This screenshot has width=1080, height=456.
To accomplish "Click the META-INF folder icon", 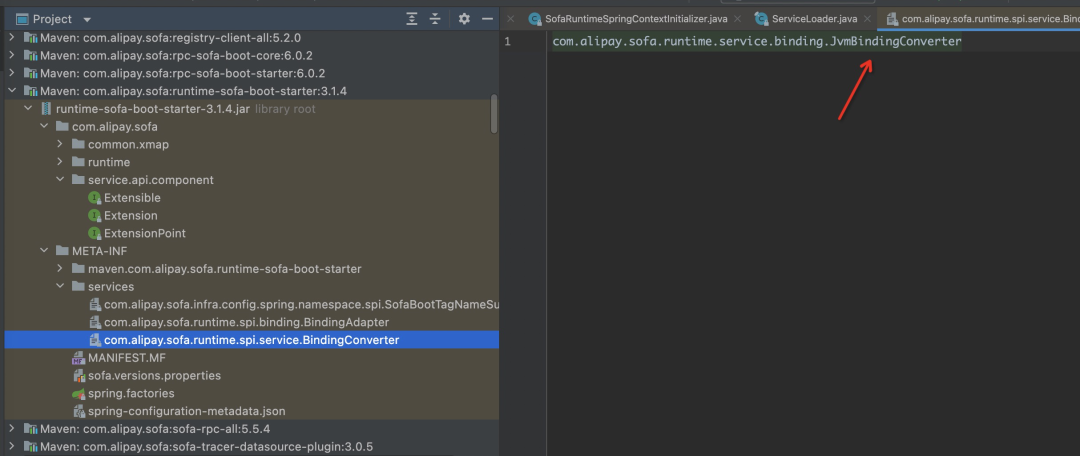I will tap(62, 251).
